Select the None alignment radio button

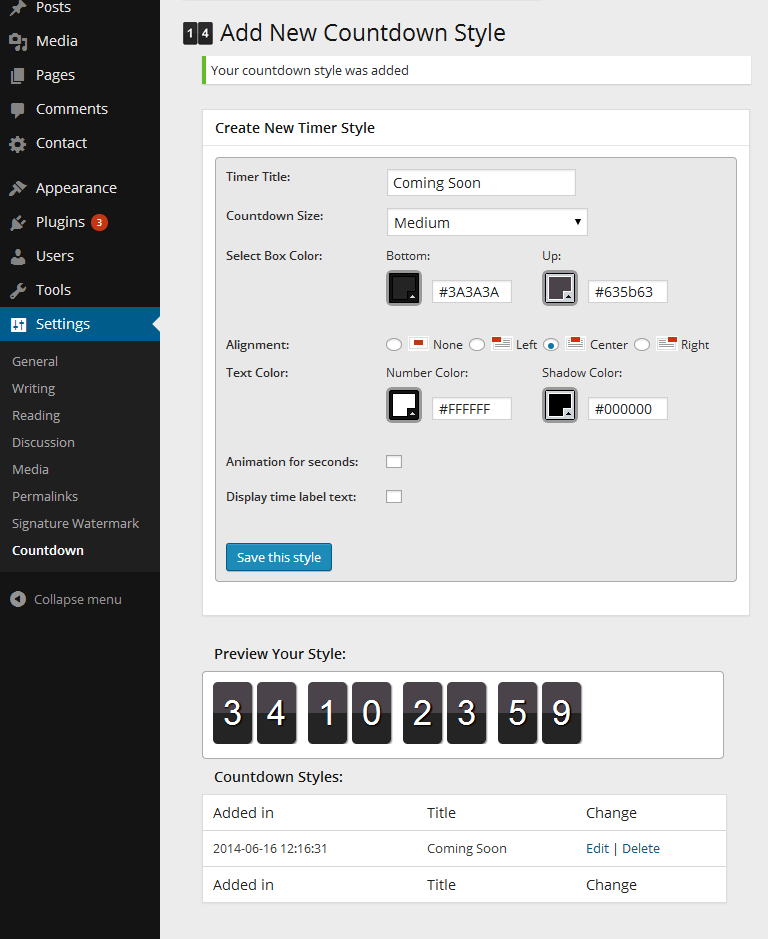(394, 345)
